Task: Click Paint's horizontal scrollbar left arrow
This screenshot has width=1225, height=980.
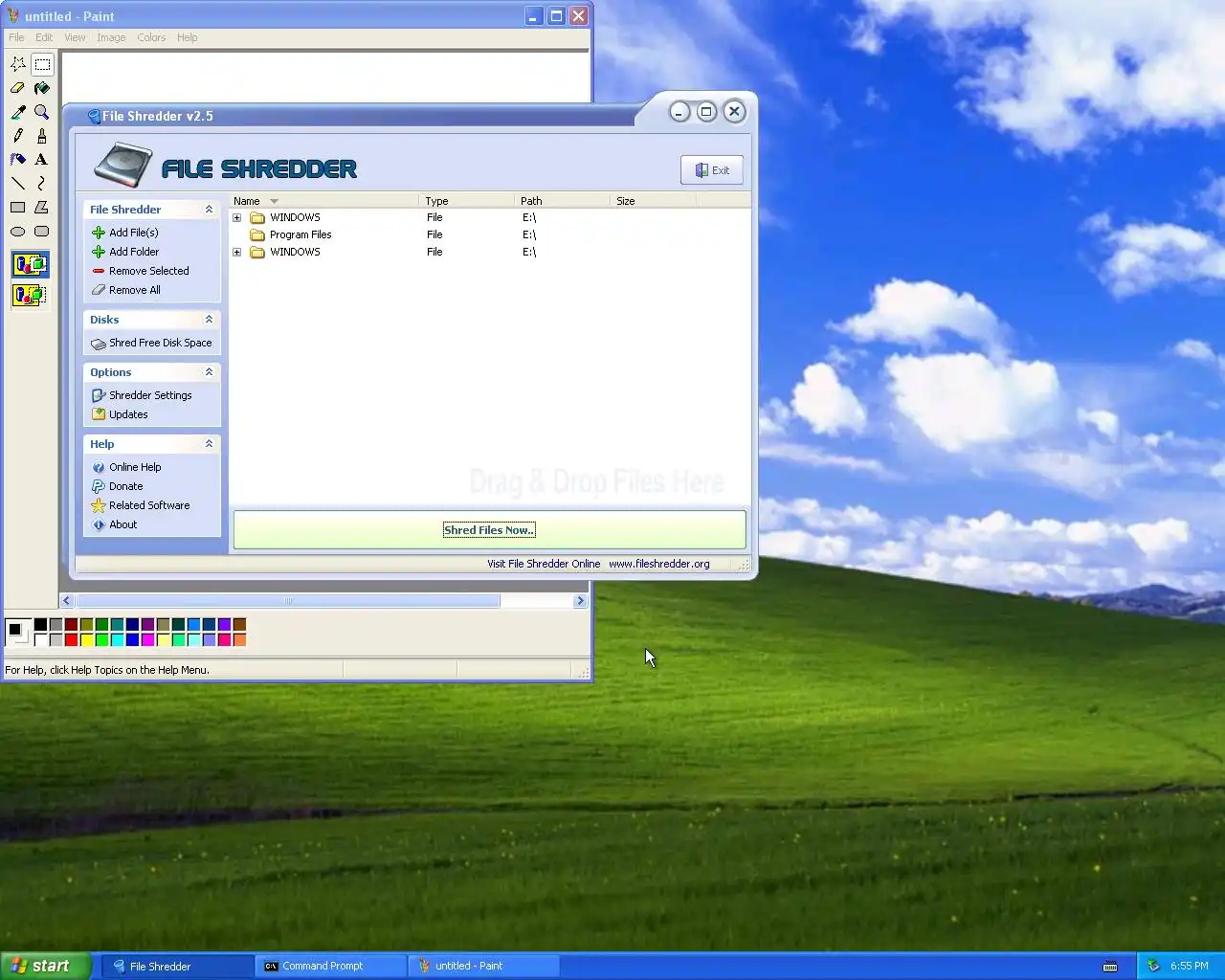Action: [66, 601]
